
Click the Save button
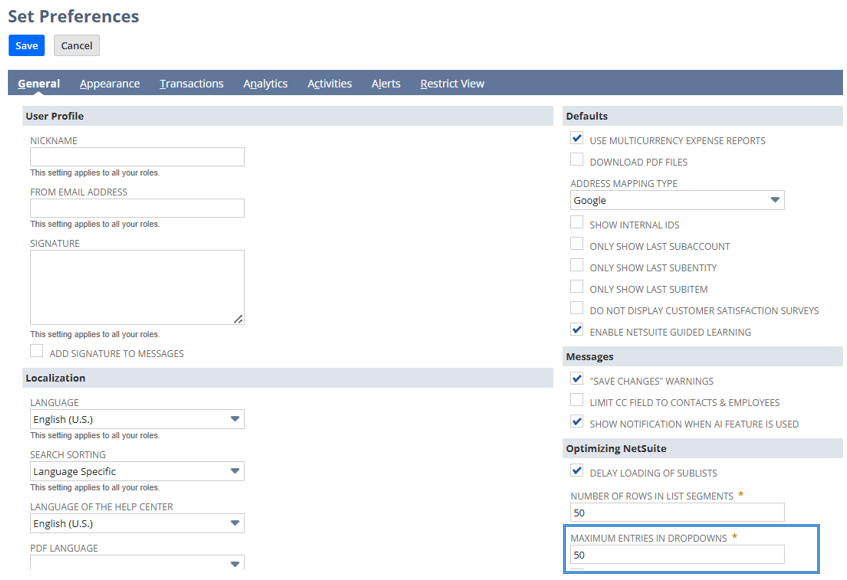click(x=26, y=45)
